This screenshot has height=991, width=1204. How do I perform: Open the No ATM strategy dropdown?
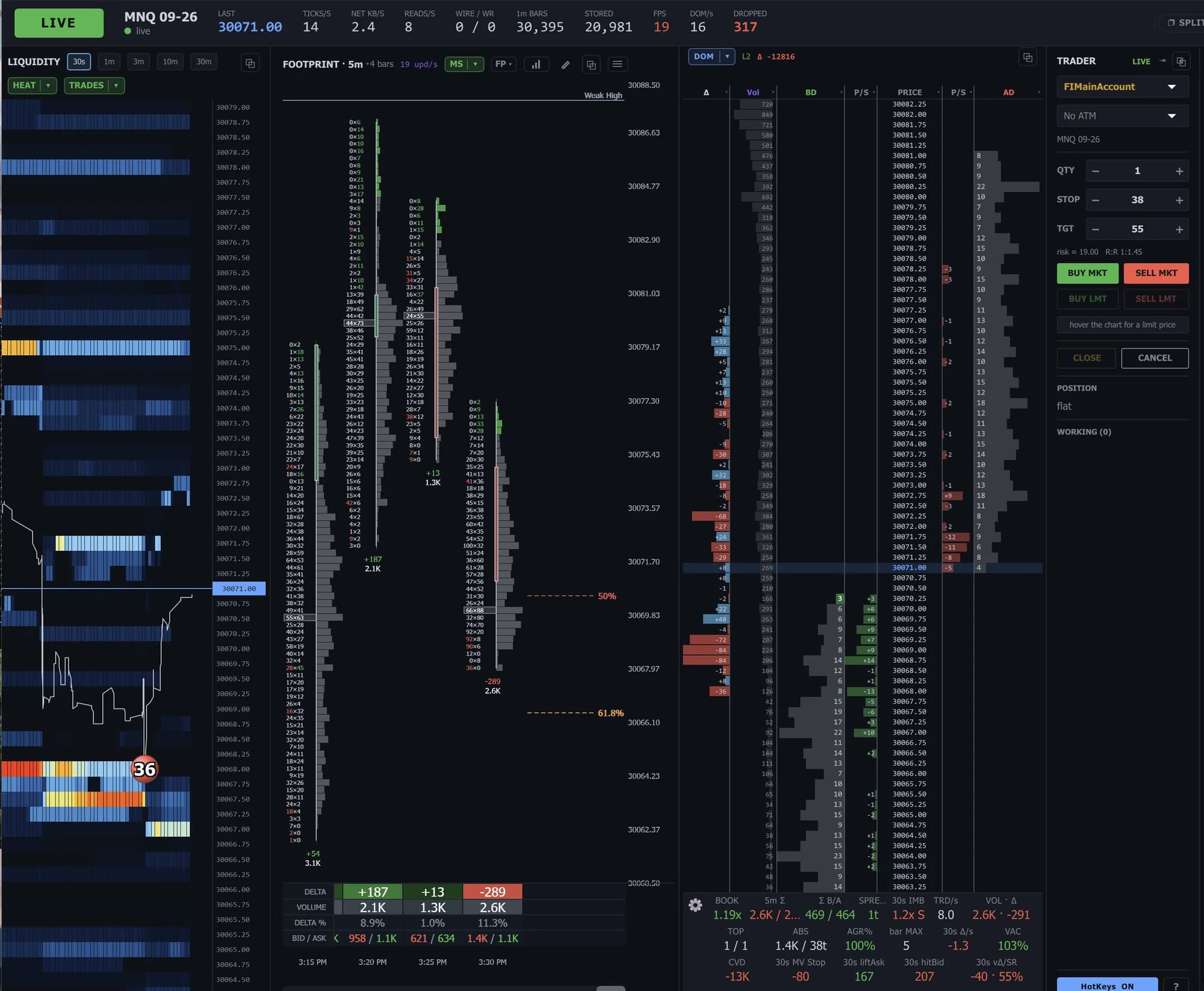[x=1122, y=116]
